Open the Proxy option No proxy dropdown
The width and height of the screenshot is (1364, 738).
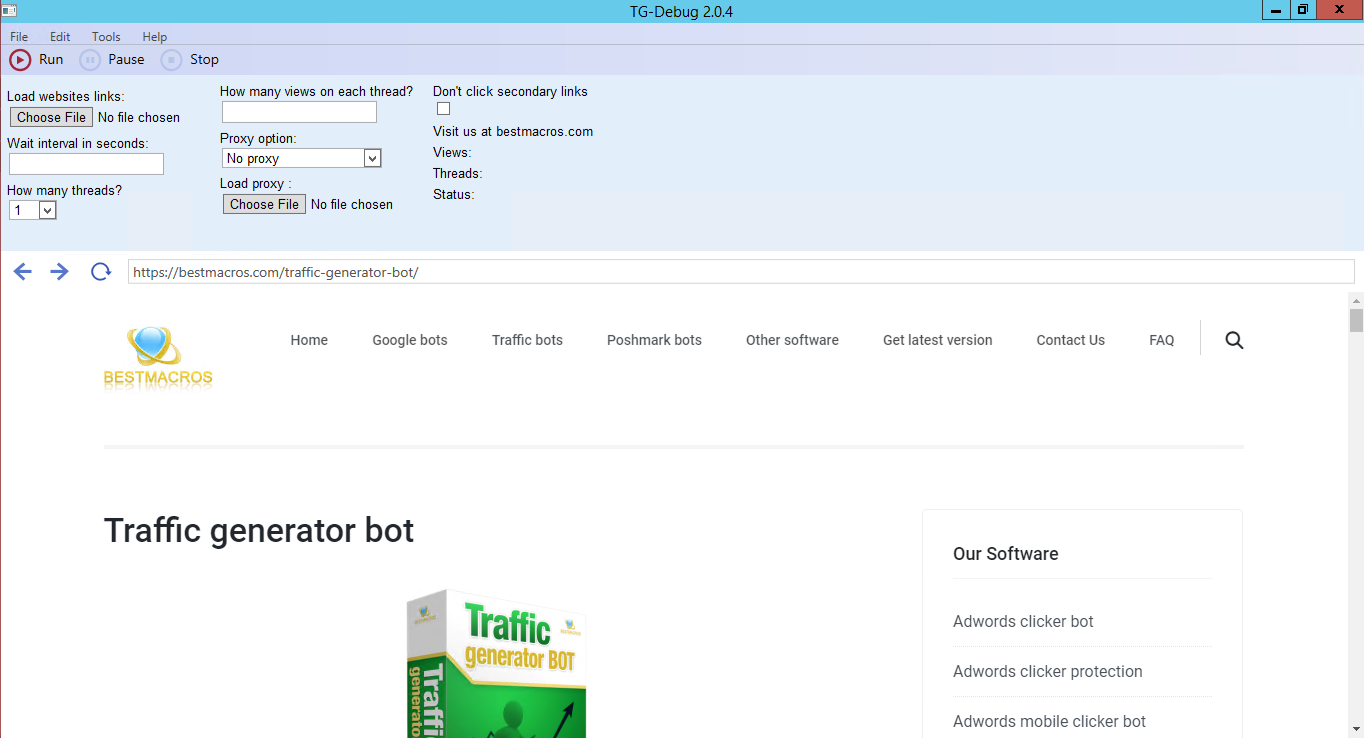click(x=302, y=158)
